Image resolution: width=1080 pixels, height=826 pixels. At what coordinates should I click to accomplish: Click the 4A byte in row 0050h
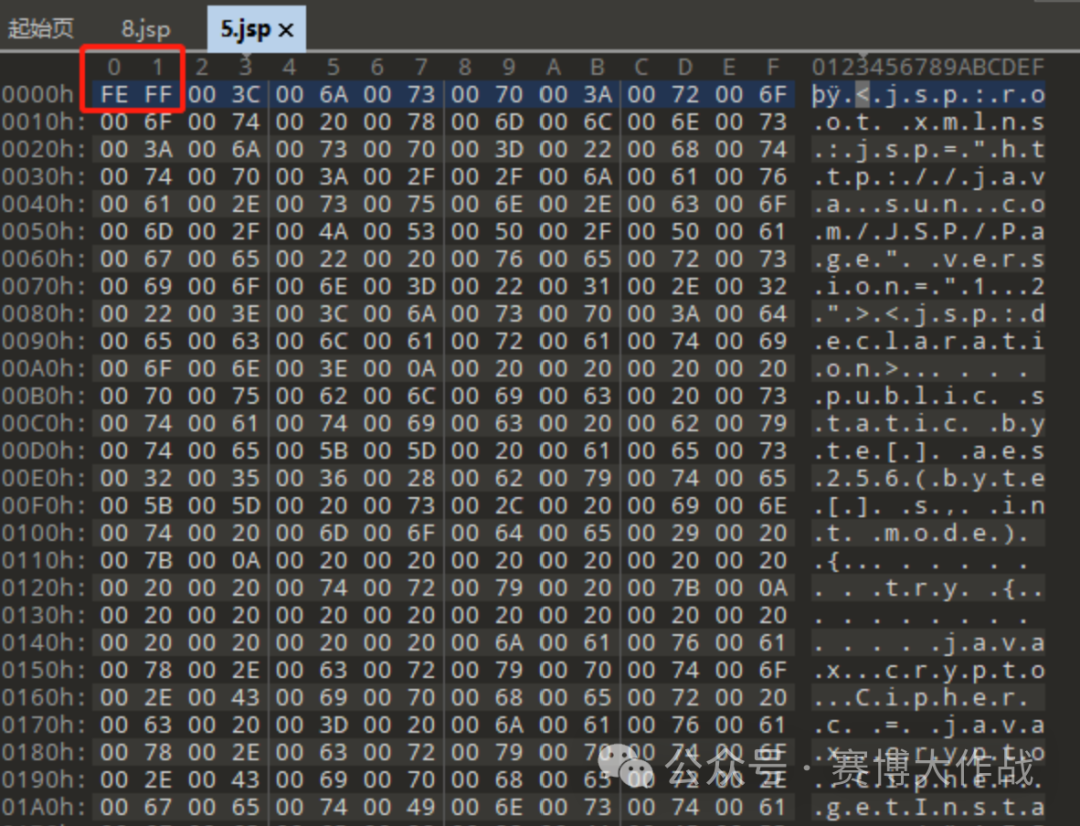tap(333, 231)
